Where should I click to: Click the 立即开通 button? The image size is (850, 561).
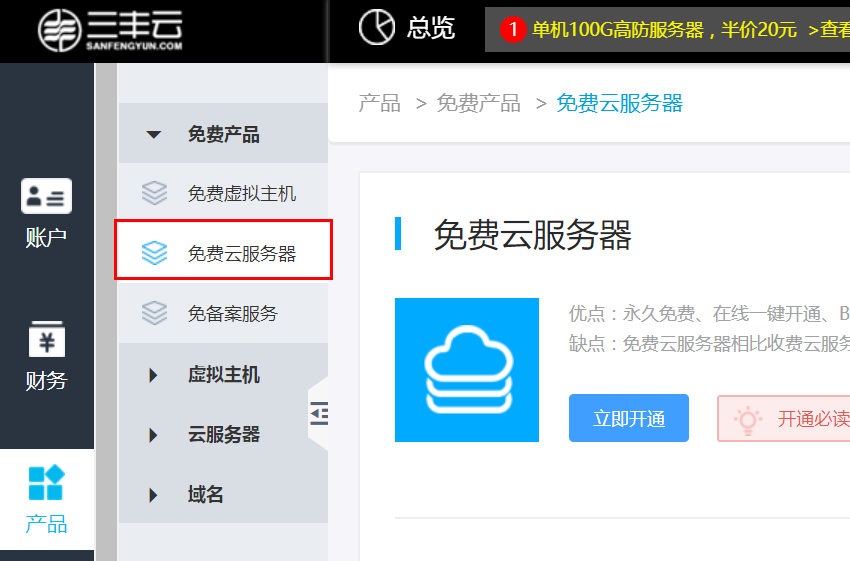629,418
